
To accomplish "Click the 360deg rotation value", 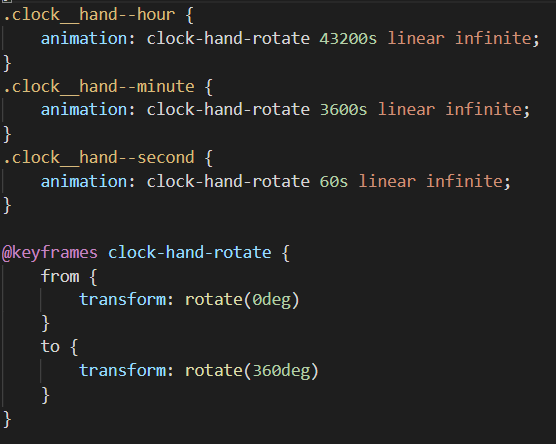I will 281,371.
